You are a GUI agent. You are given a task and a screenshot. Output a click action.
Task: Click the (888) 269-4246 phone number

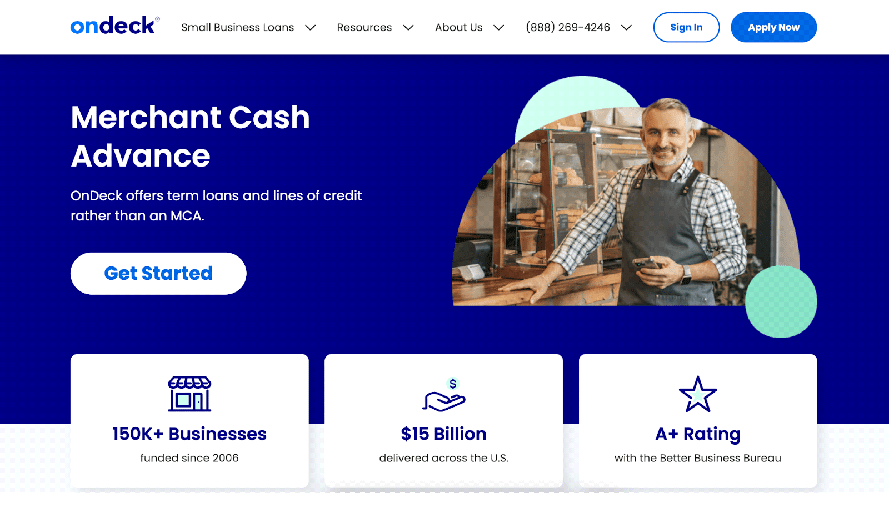pos(568,27)
